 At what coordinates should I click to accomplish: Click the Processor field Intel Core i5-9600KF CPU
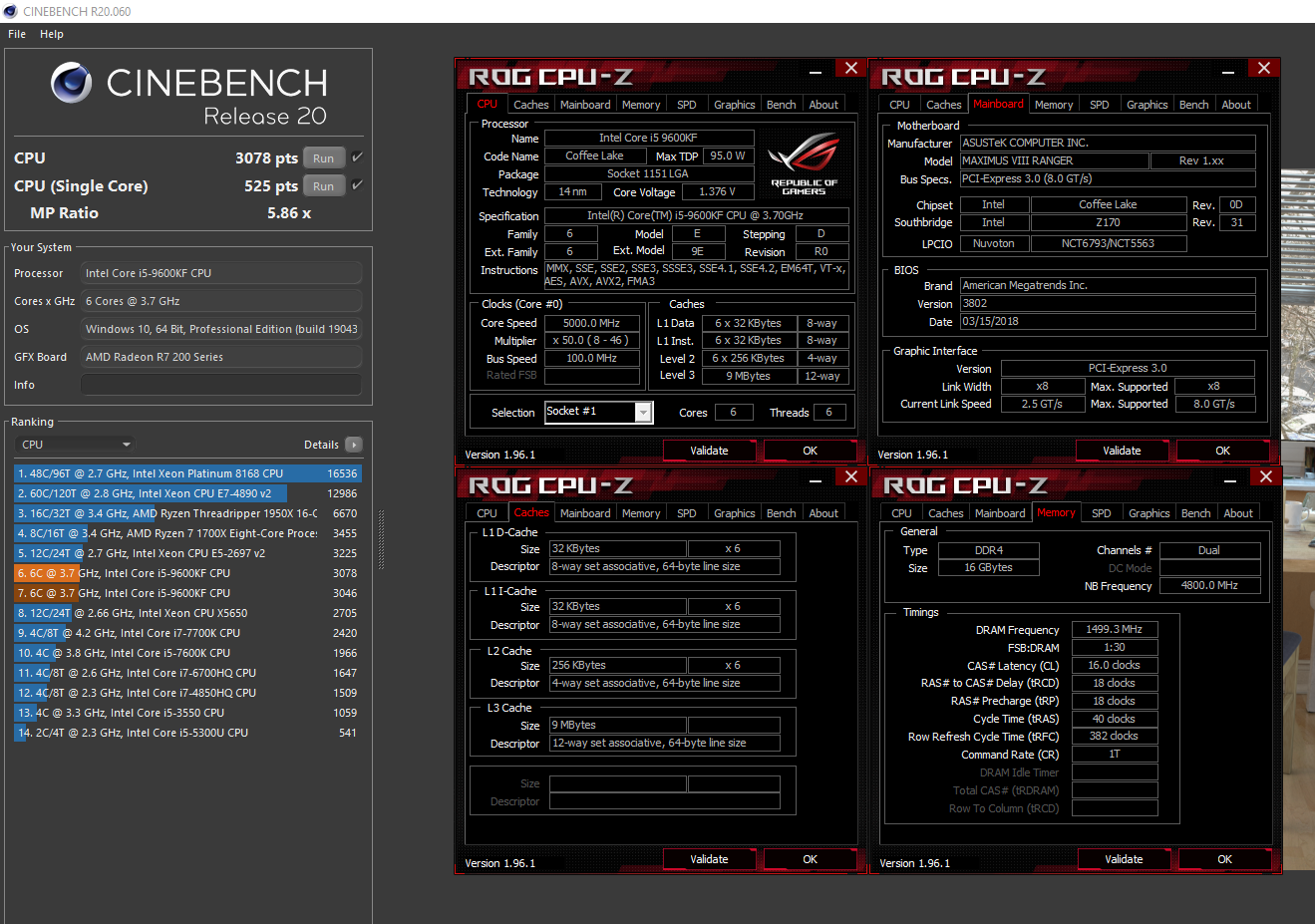coord(221,273)
